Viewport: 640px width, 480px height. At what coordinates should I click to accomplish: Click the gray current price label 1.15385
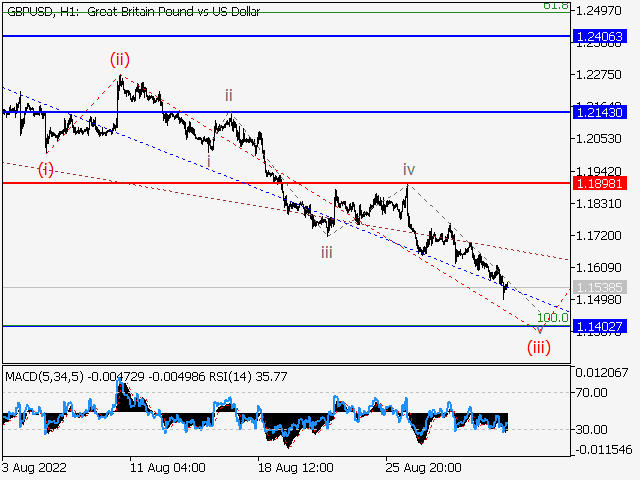(x=600, y=287)
